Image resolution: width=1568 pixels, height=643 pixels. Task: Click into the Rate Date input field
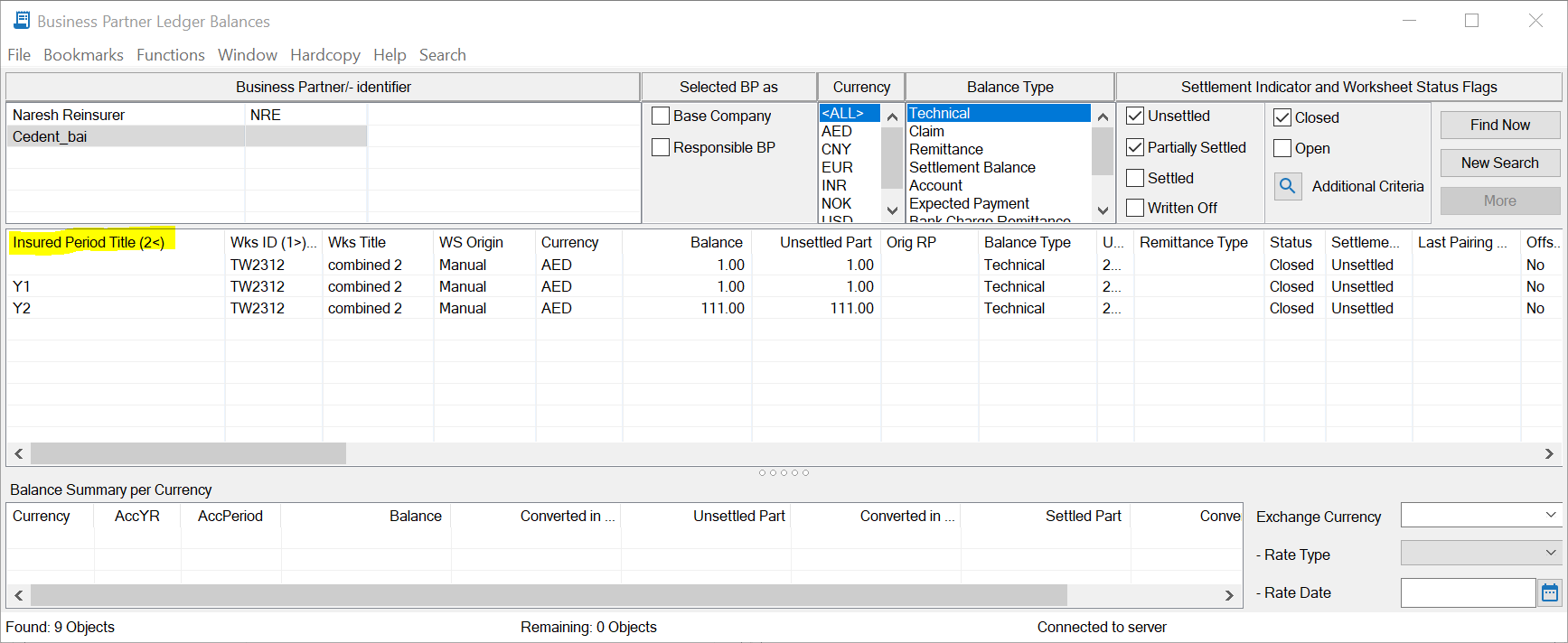(x=1467, y=592)
